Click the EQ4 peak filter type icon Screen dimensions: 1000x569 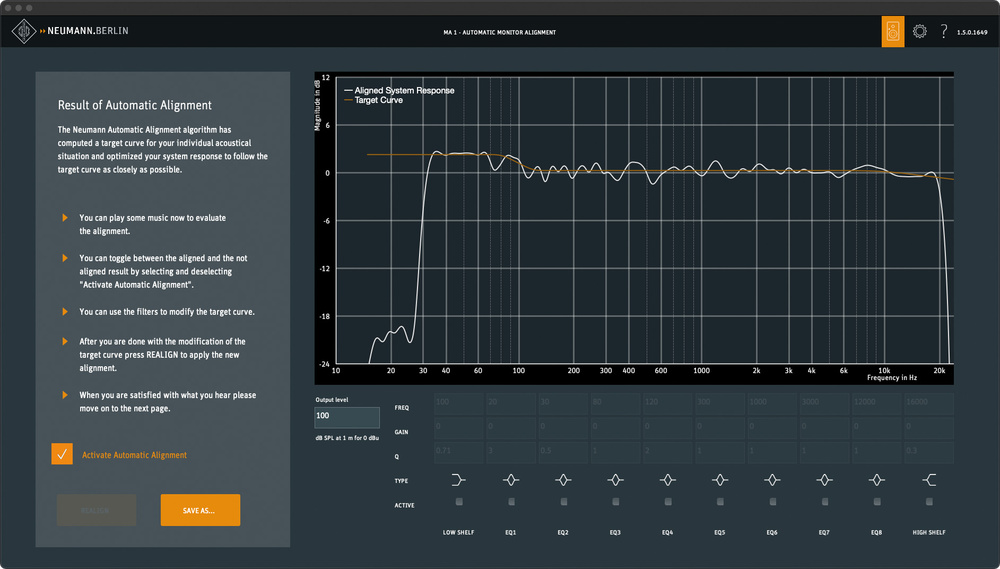(667, 480)
